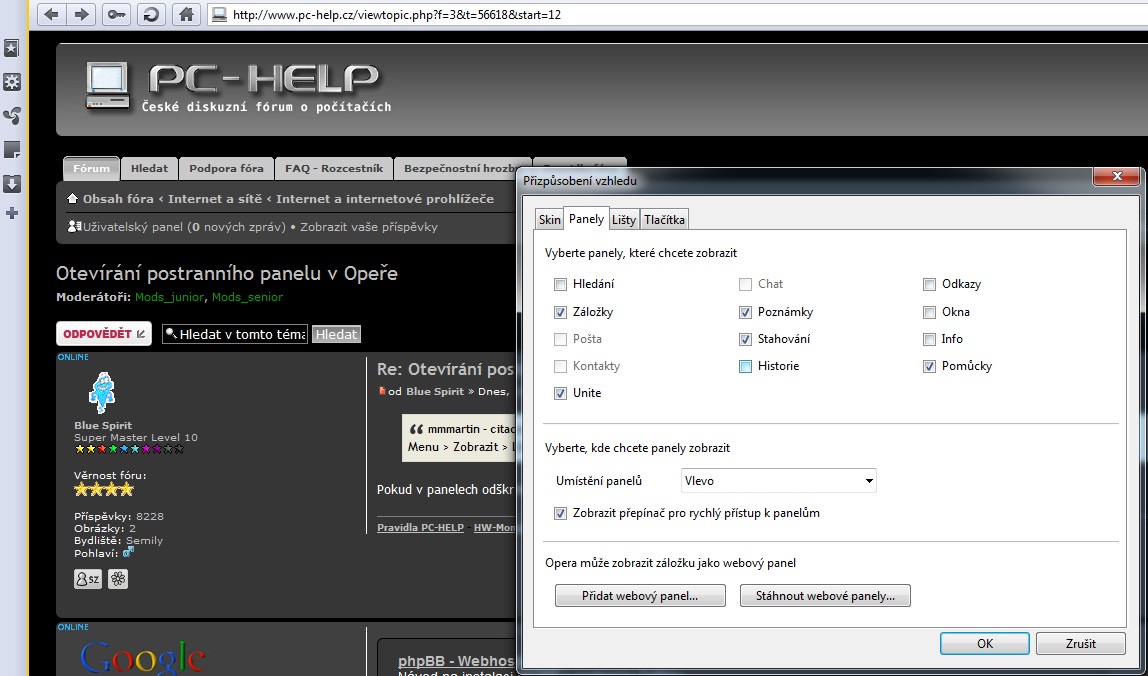Enable the Historie panel checkbox
This screenshot has width=1148, height=676.
745,366
